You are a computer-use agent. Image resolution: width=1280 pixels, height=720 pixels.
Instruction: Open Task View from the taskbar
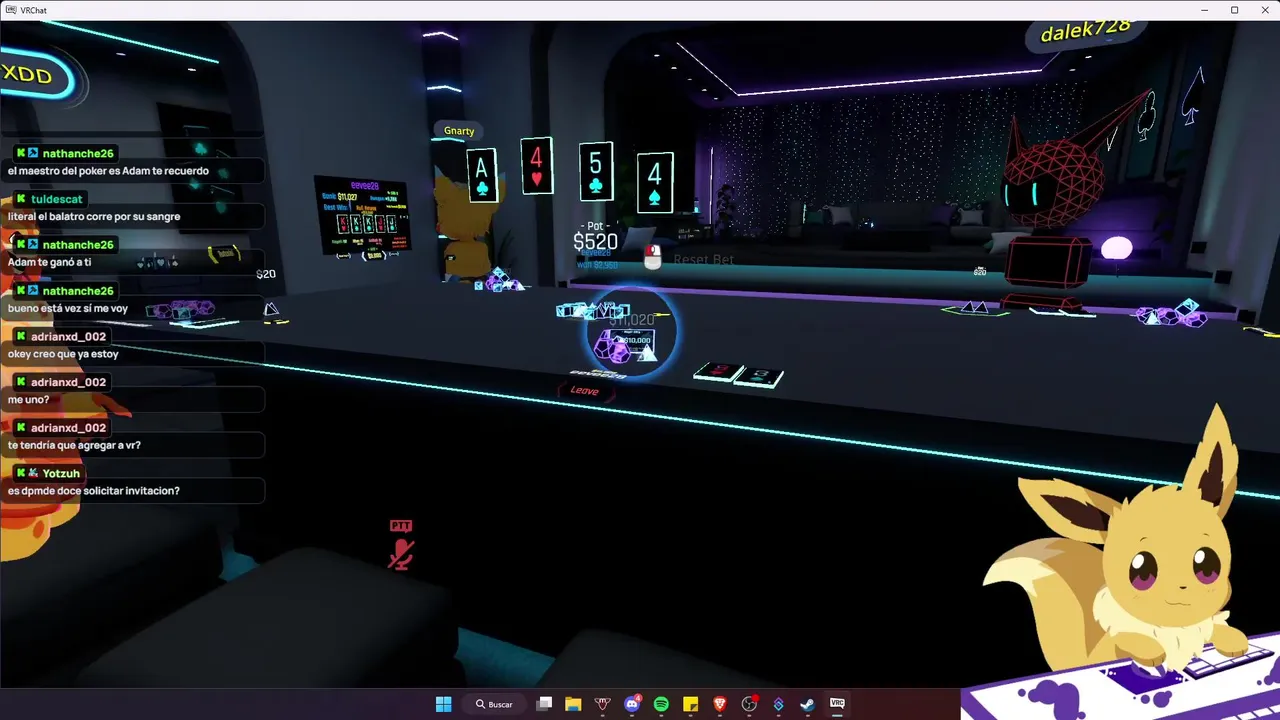544,704
